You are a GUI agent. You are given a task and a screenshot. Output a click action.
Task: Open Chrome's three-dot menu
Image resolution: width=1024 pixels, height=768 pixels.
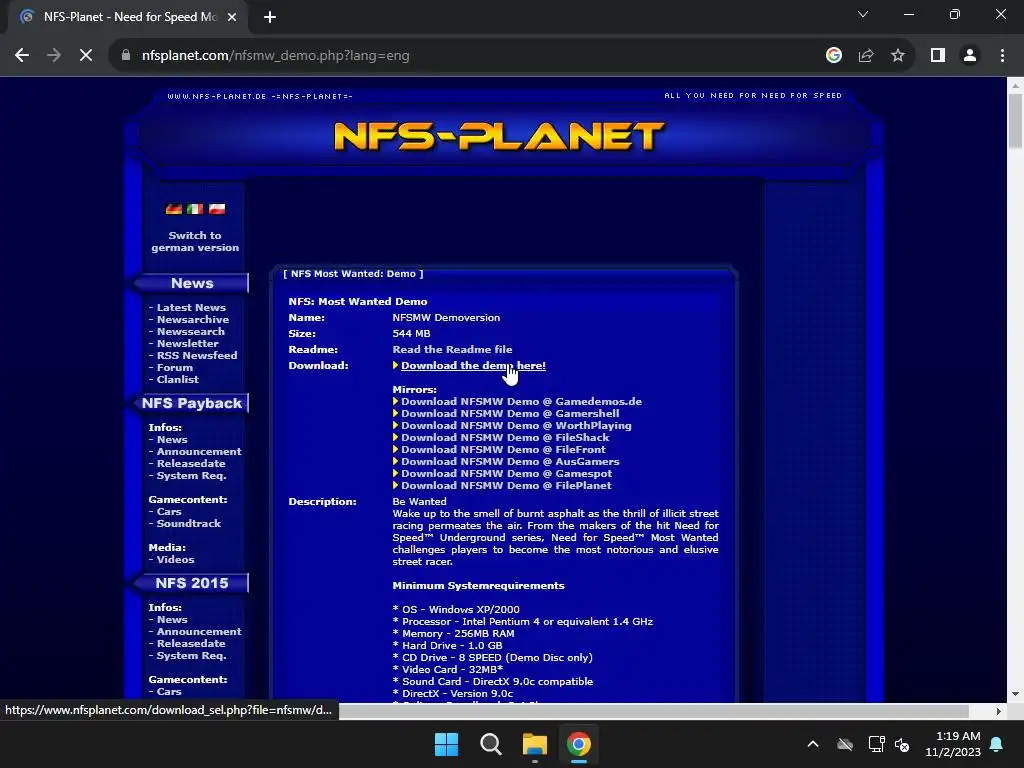[1002, 56]
